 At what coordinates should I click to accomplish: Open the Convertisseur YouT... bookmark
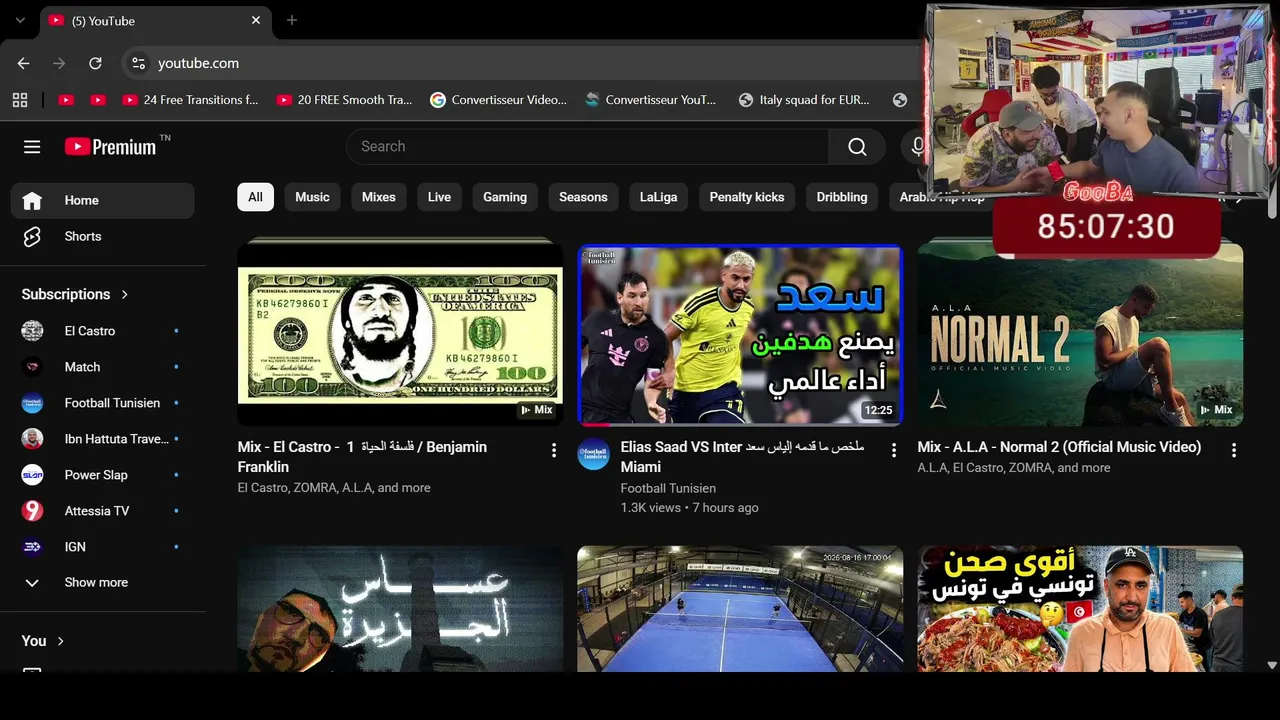point(651,100)
